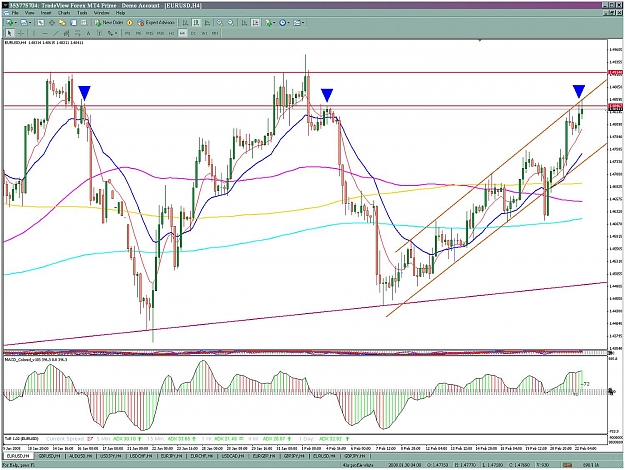Select the cursor arrow tool
Screen dimensions: 625x470
[x=10, y=33]
